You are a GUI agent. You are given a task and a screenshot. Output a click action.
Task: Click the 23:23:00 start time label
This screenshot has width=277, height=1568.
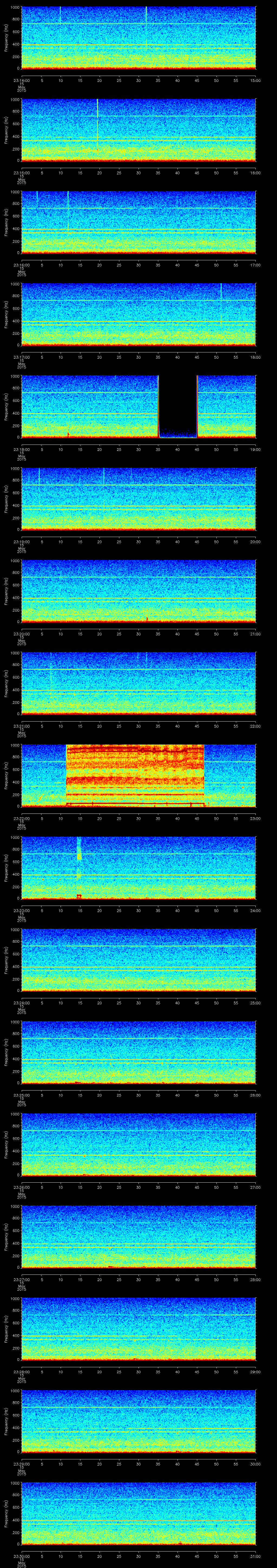pos(21,910)
